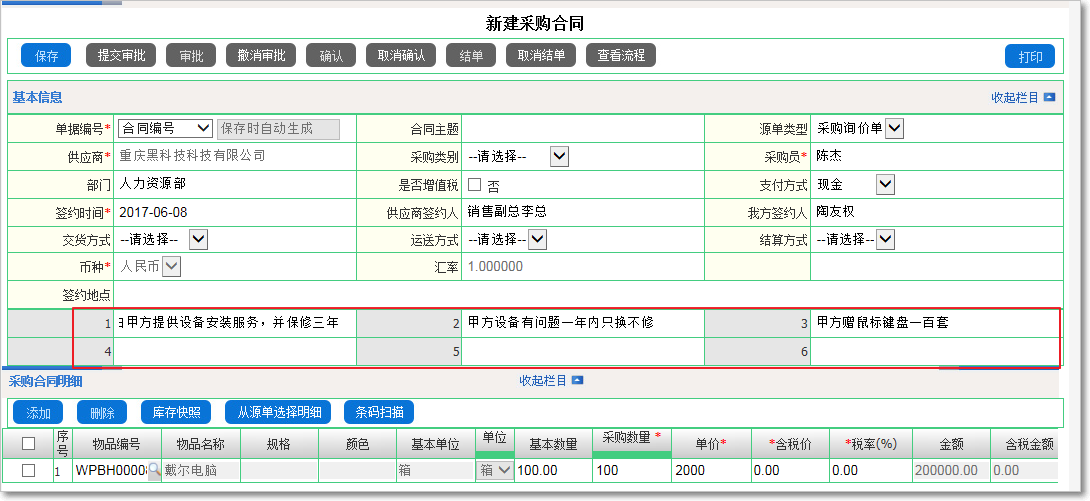Screen dimensions: 1090x501
Task: Click the 保存 button
Action: click(46, 56)
